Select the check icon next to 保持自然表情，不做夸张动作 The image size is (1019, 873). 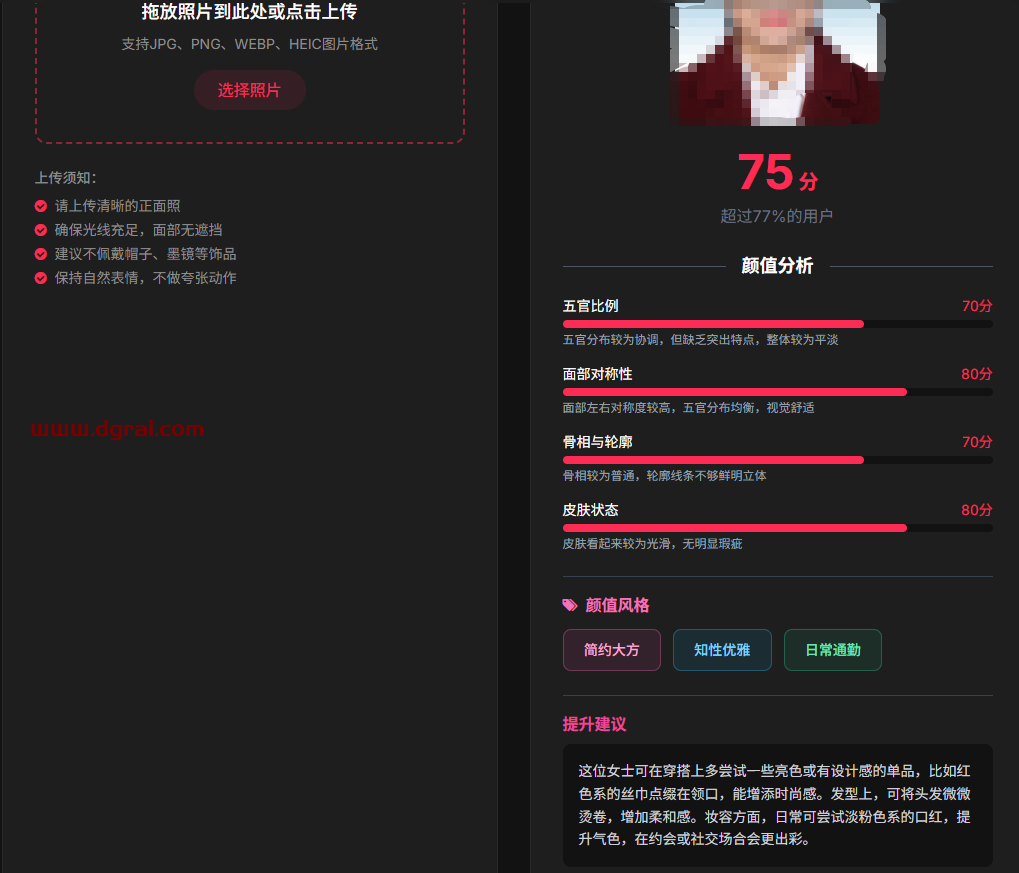[x=41, y=278]
